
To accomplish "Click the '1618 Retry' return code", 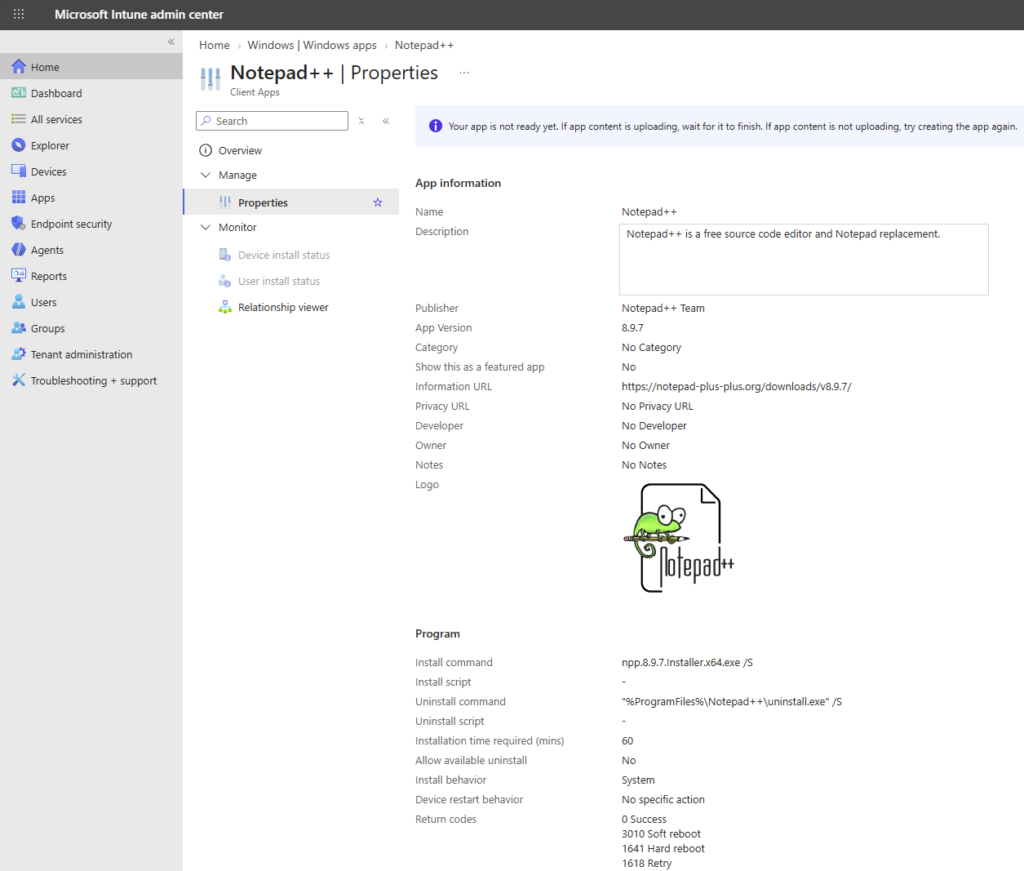I will [x=647, y=863].
